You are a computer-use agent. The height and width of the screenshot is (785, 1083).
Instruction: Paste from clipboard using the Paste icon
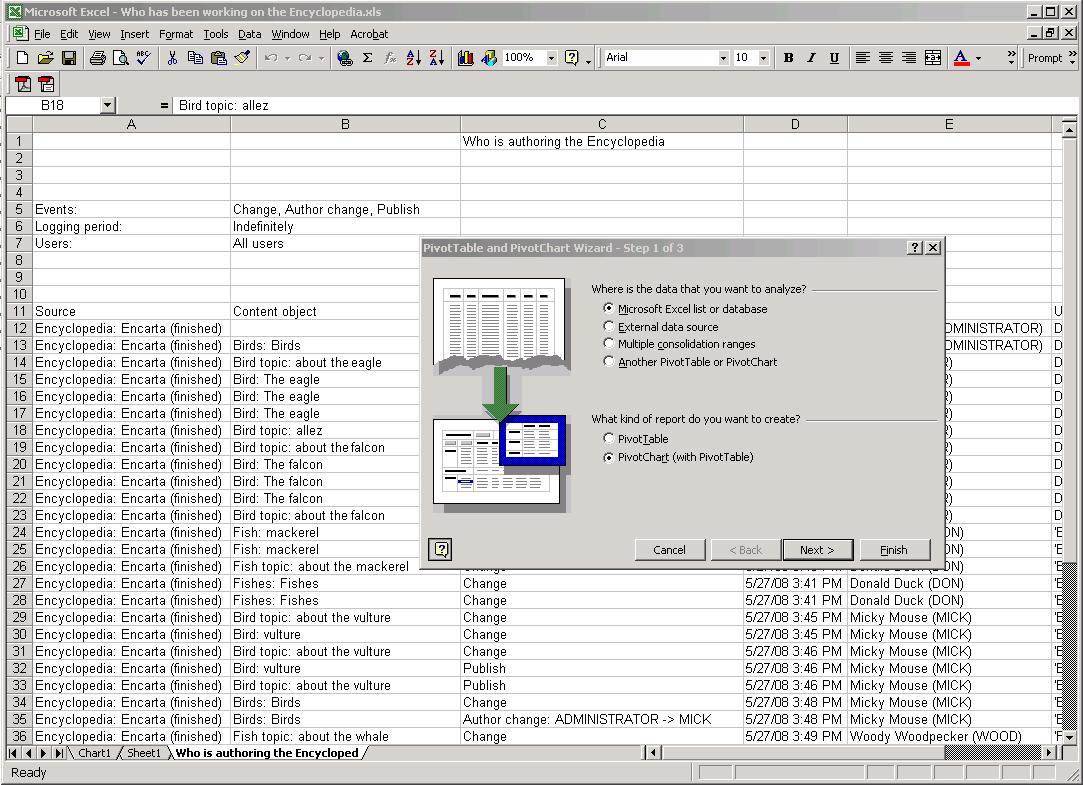pos(219,58)
